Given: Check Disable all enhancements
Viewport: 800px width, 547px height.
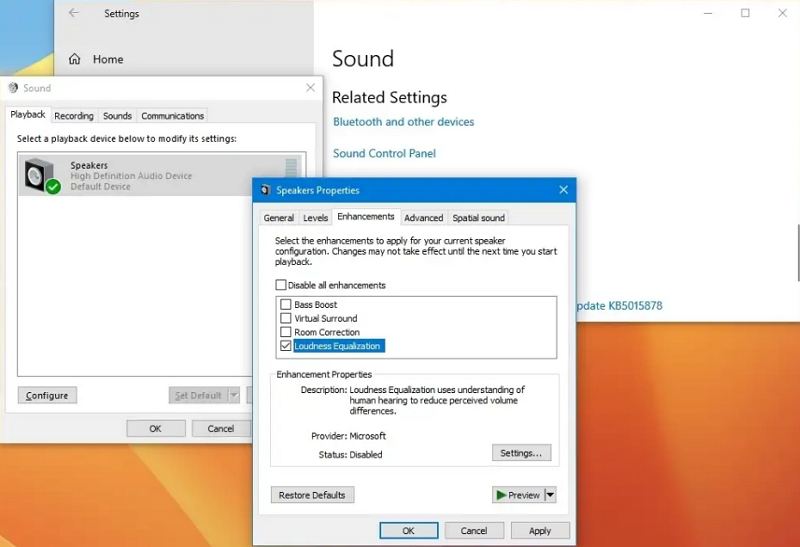Looking at the screenshot, I should click(x=281, y=285).
